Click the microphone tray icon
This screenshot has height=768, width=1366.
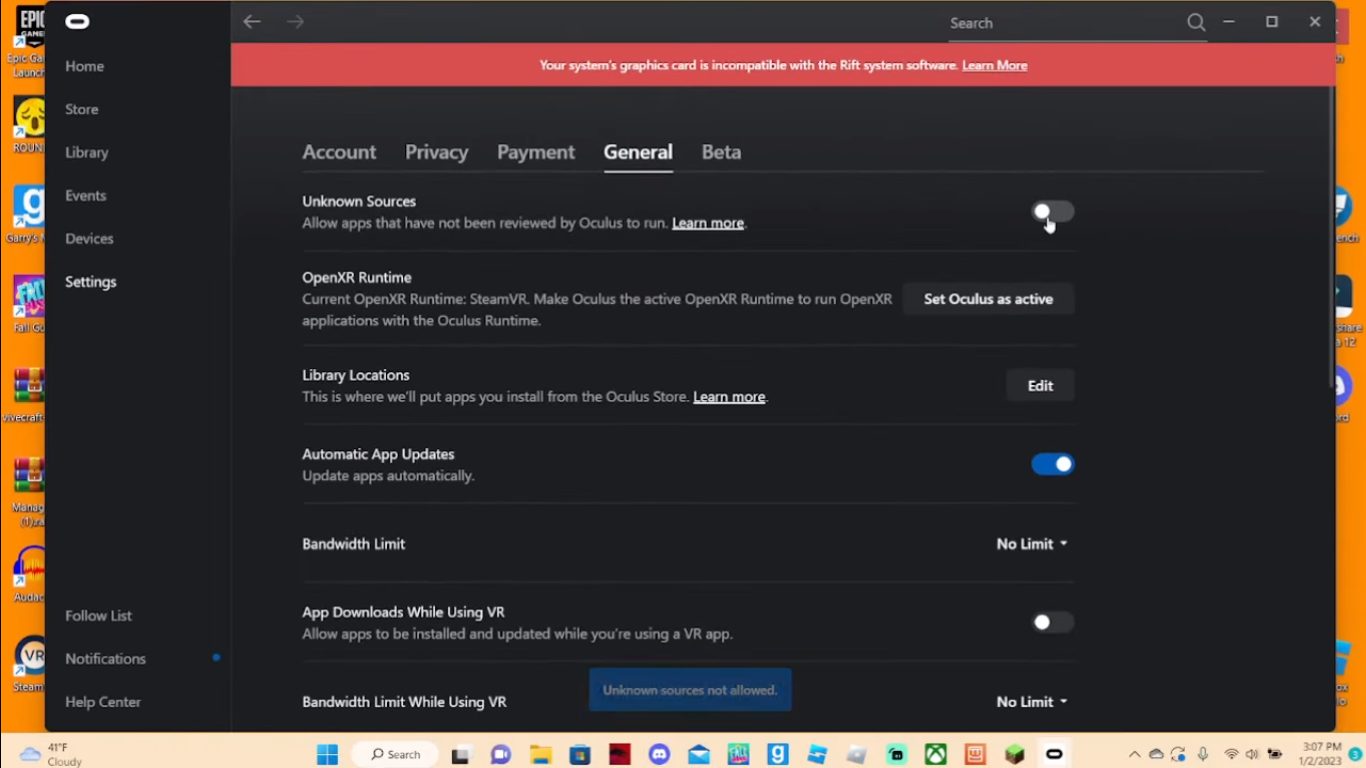click(1203, 754)
